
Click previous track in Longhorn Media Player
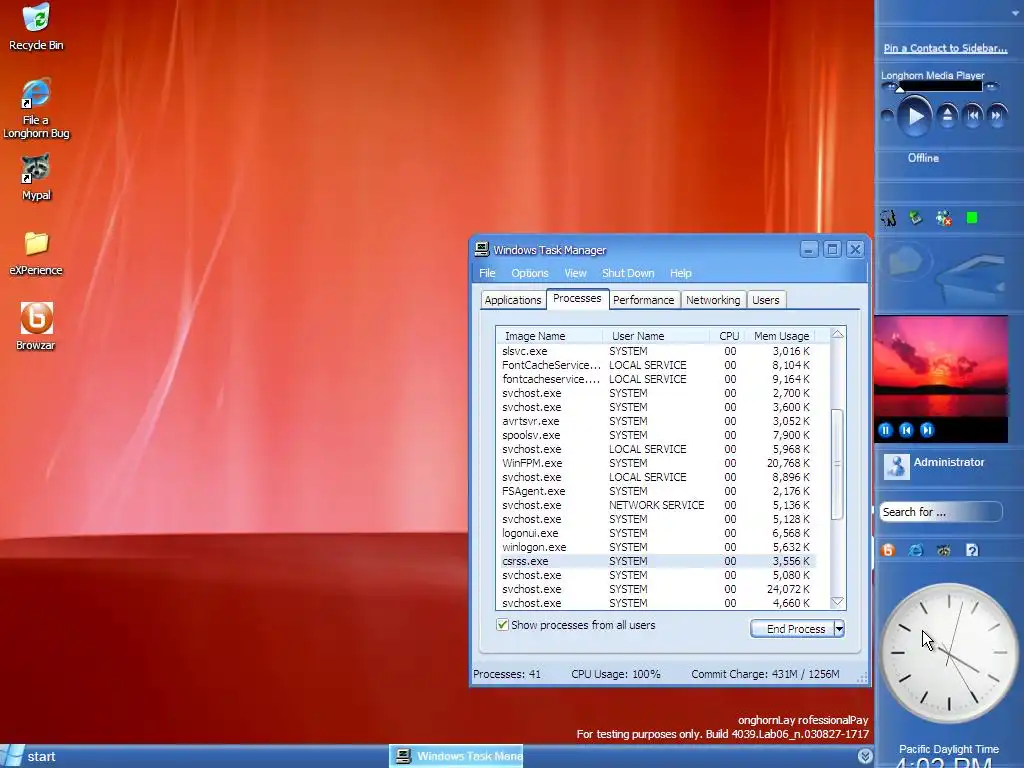pyautogui.click(x=972, y=116)
